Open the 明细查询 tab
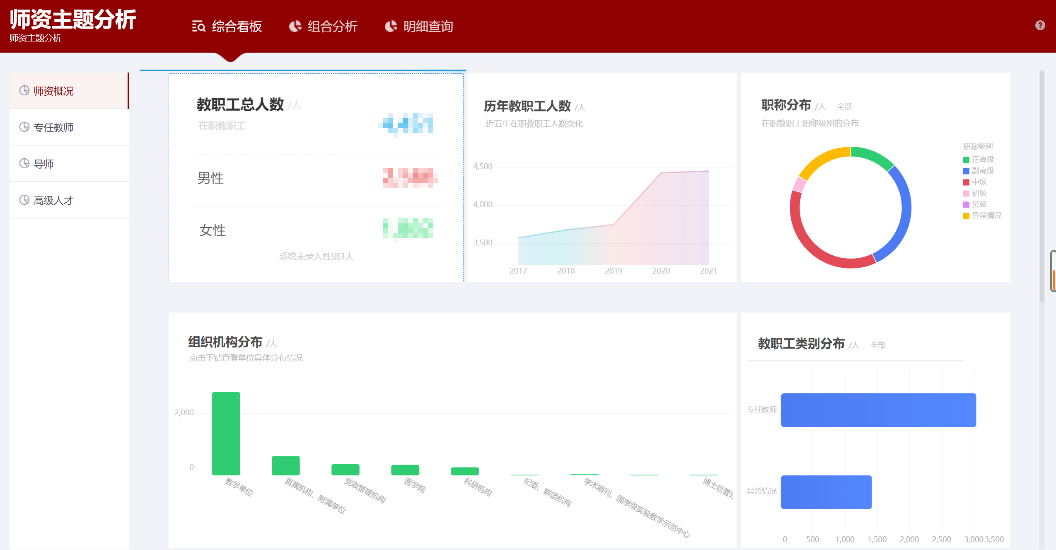The image size is (1056, 550). (x=419, y=26)
